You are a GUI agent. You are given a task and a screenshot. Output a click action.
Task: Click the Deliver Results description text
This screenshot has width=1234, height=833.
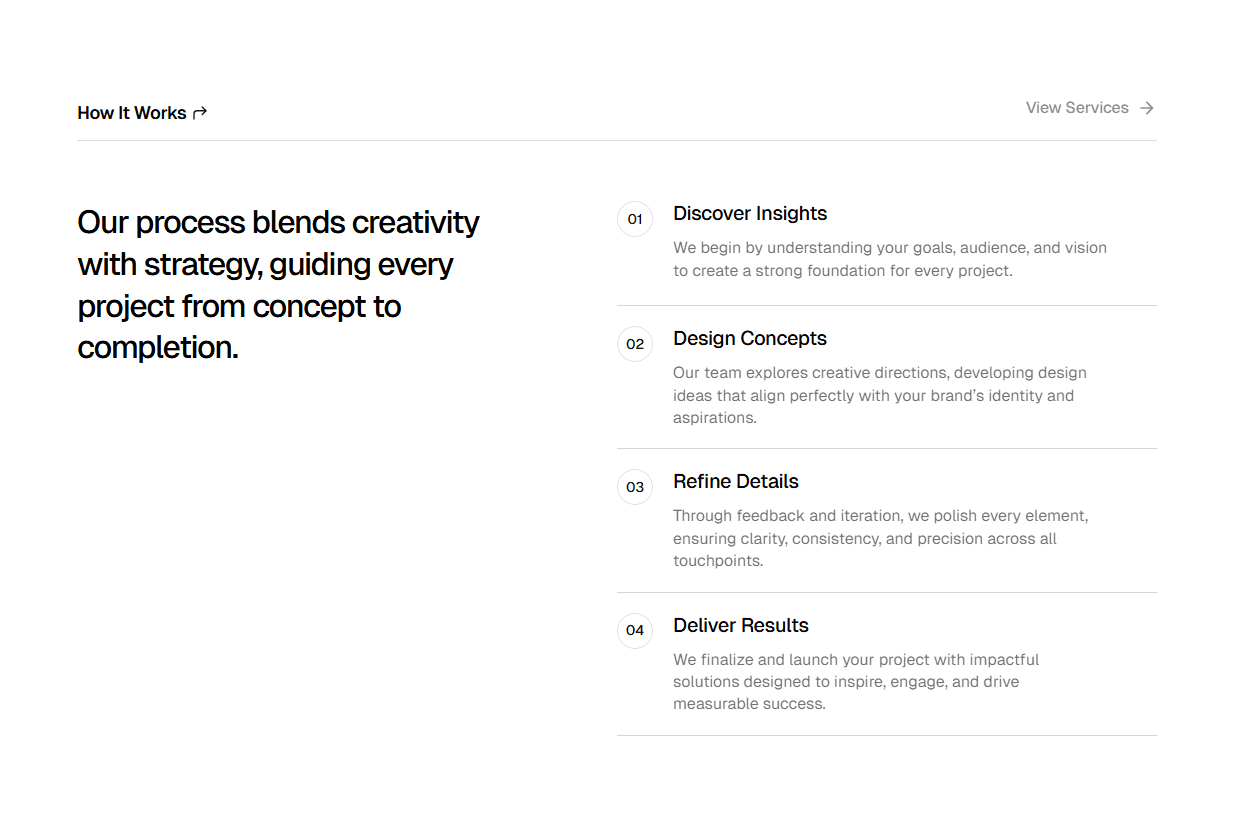click(x=855, y=681)
